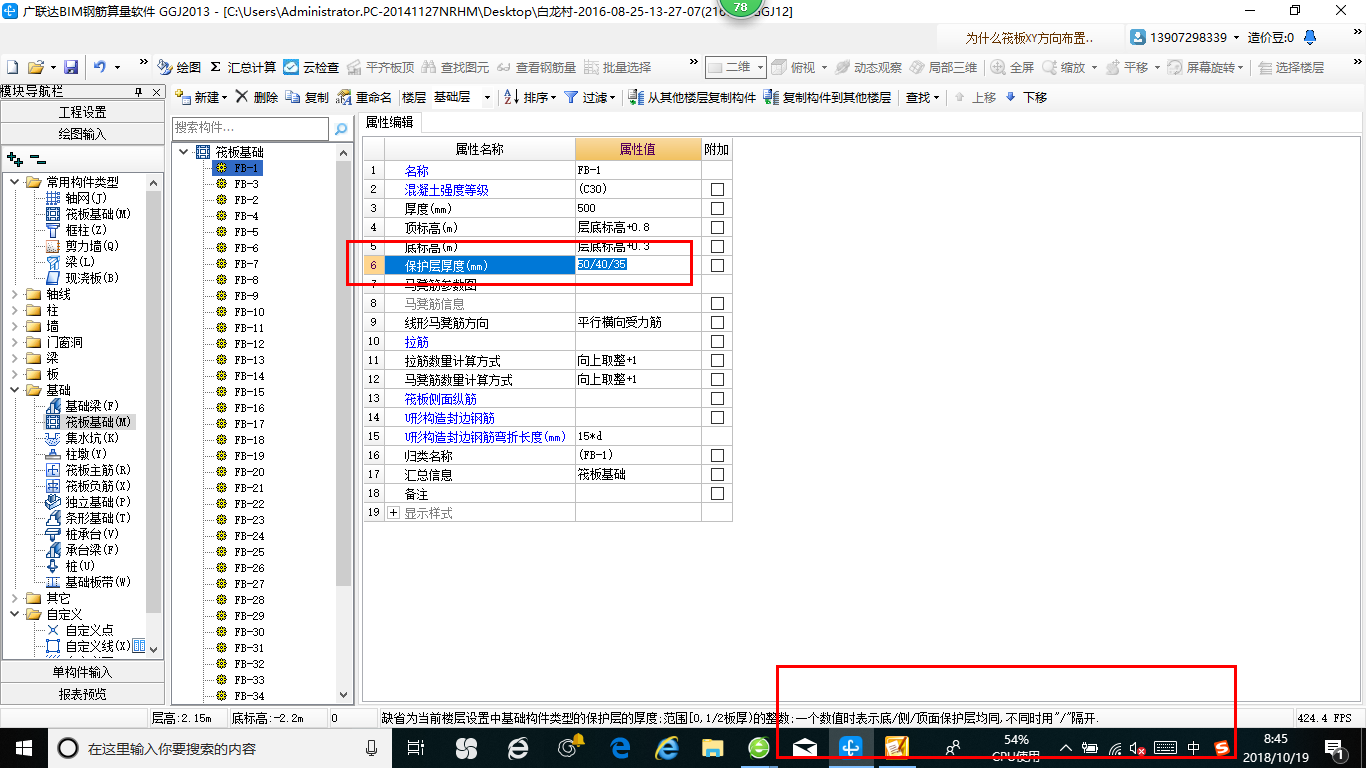Open Windows Start menu
Screen dimensions: 1366x768
(22, 747)
